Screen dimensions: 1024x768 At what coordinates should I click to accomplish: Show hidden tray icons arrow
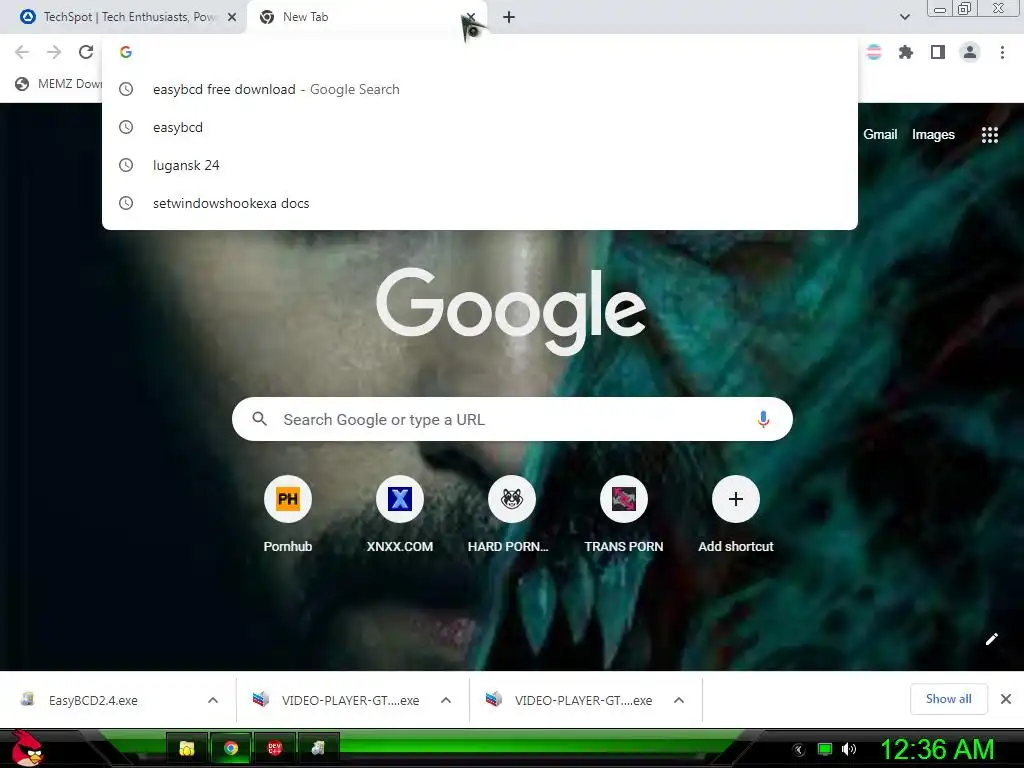coord(798,749)
